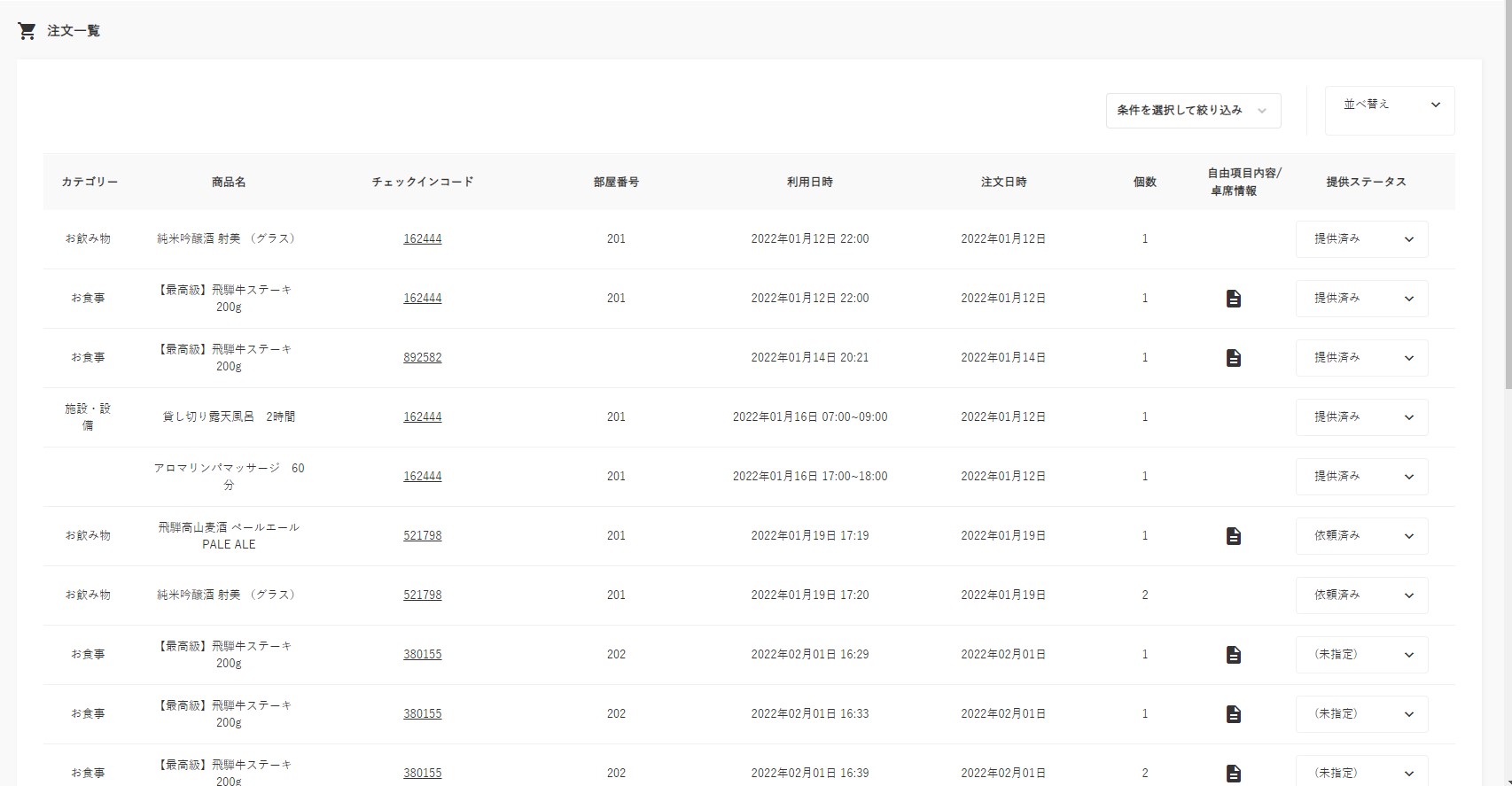Click the 利用日時 column header
This screenshot has width=1512, height=786.
click(x=809, y=182)
